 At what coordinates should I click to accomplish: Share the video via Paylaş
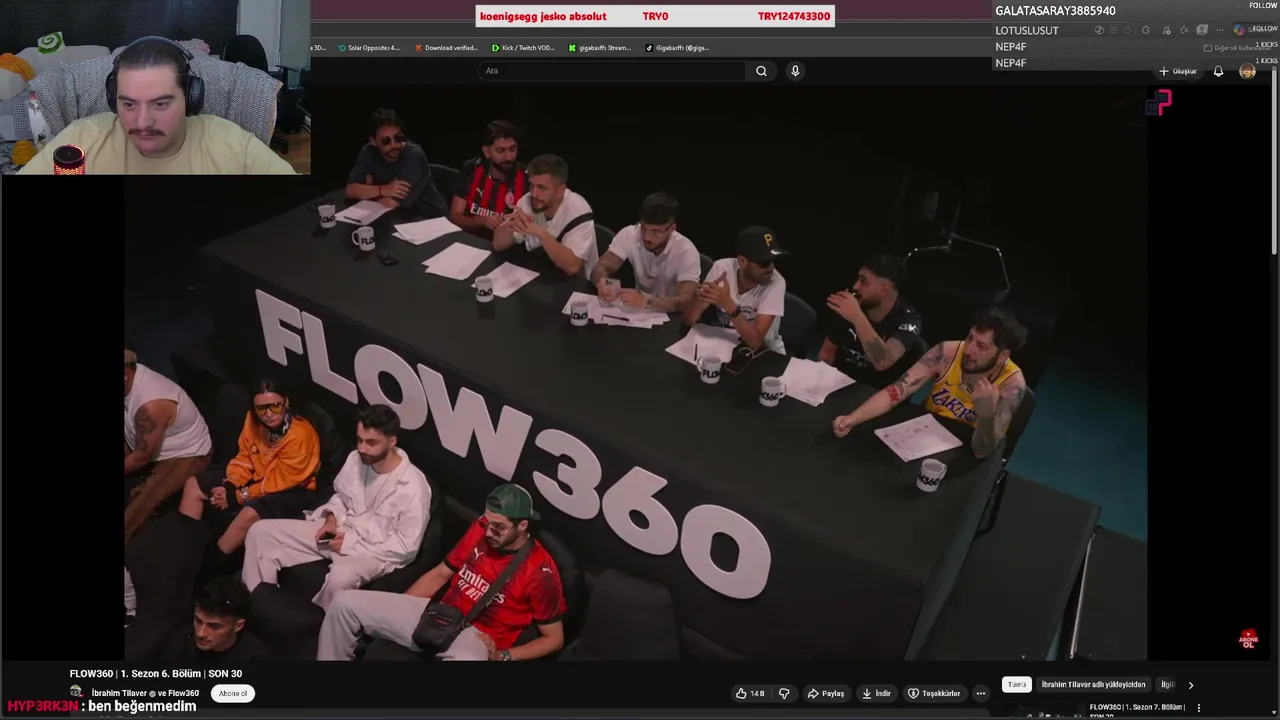click(x=826, y=693)
